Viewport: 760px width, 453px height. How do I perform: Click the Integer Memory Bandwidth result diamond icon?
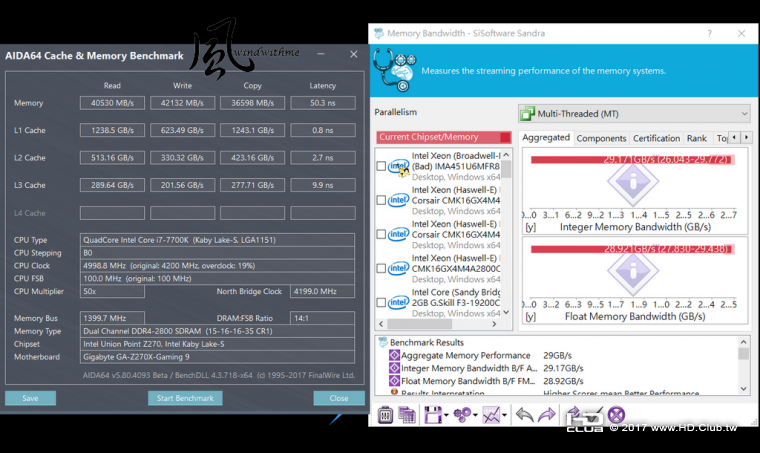click(x=395, y=368)
